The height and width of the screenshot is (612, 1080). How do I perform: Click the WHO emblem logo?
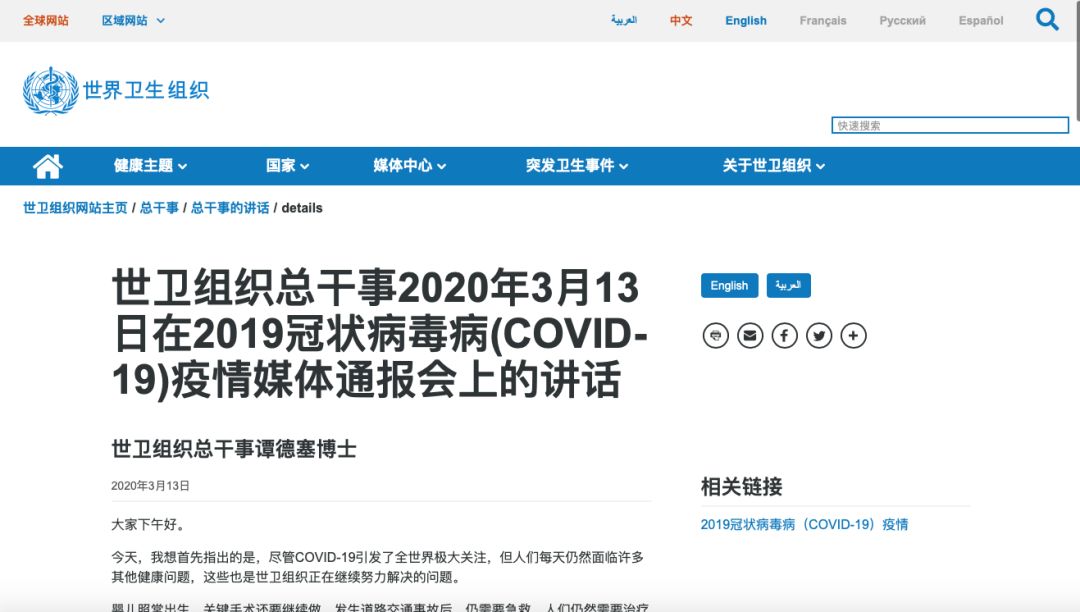point(50,90)
